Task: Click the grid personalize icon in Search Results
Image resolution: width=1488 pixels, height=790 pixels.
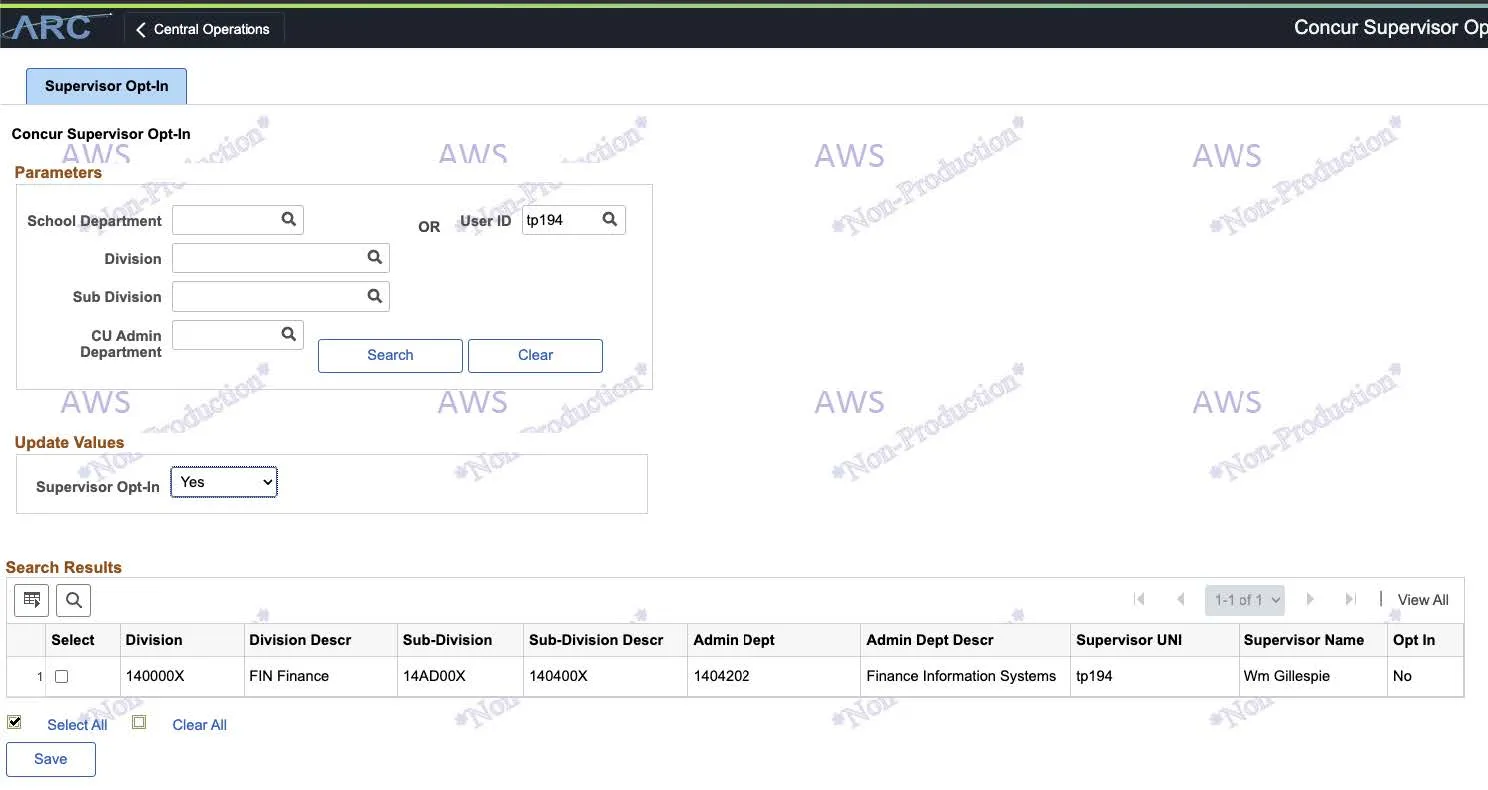Action: tap(31, 600)
